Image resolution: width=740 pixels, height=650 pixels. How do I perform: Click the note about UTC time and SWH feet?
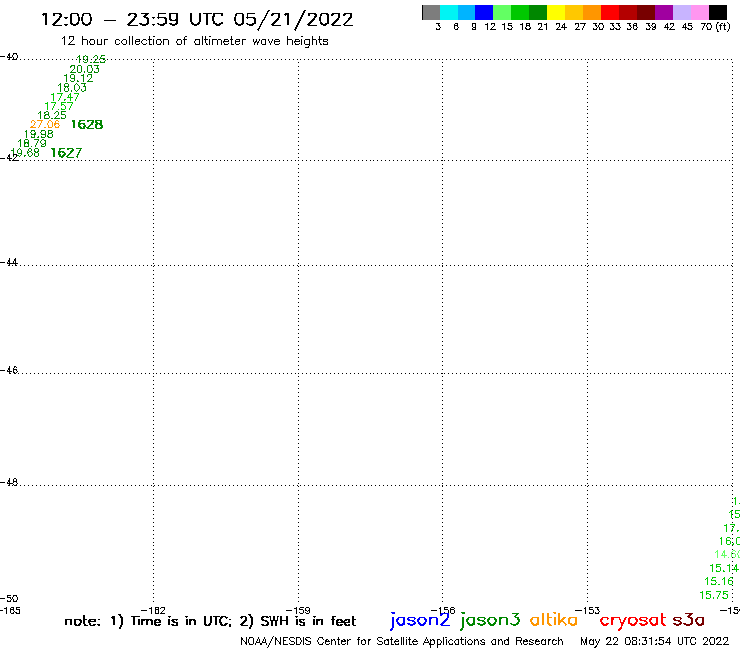[210, 621]
